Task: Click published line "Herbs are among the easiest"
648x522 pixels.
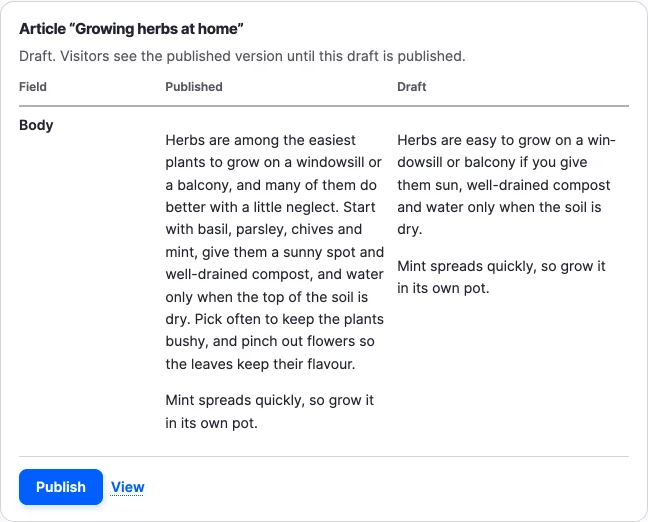Action: pos(260,140)
